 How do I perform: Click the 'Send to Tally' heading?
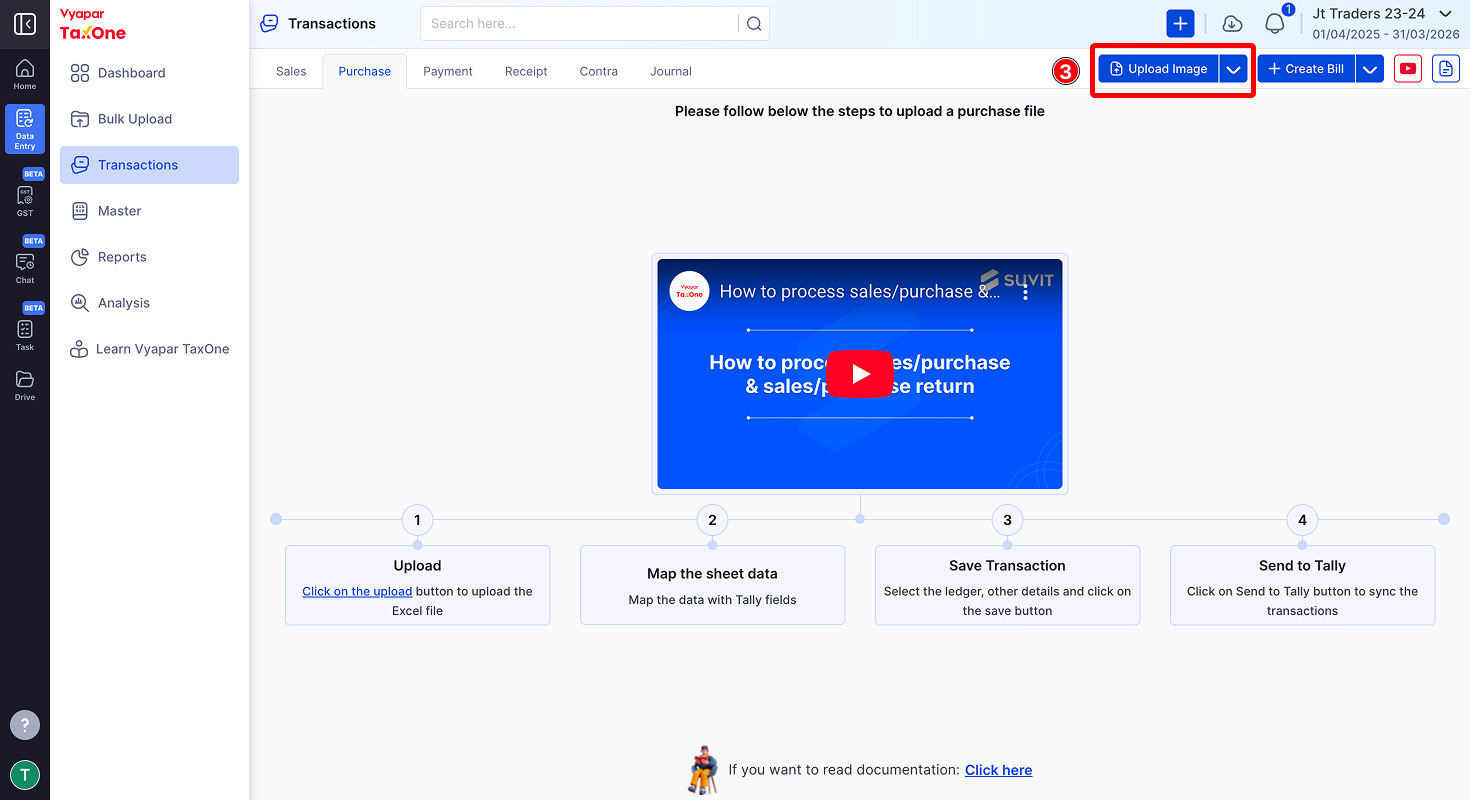pos(1302,566)
